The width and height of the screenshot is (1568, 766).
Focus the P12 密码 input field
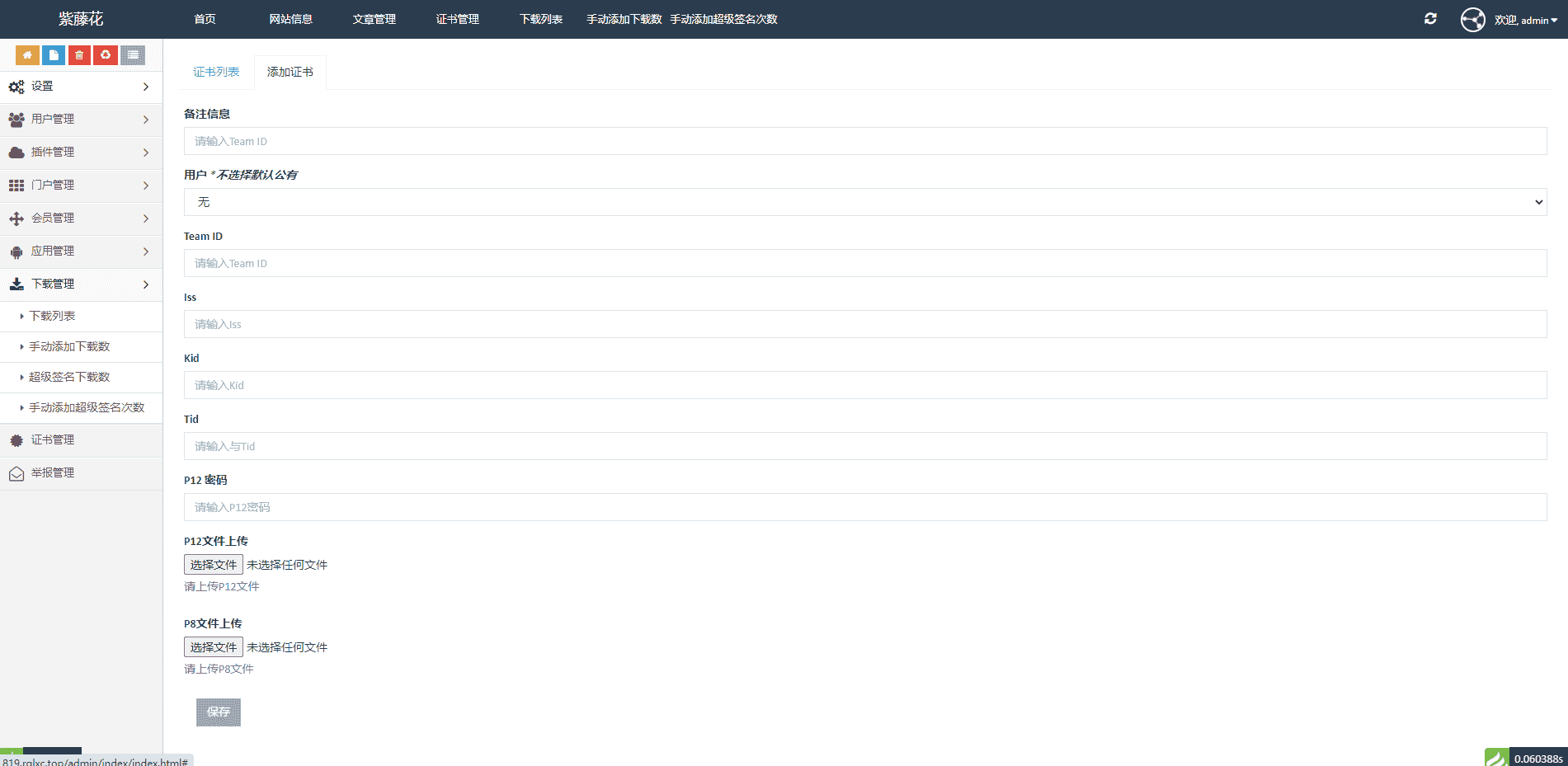[x=865, y=507]
